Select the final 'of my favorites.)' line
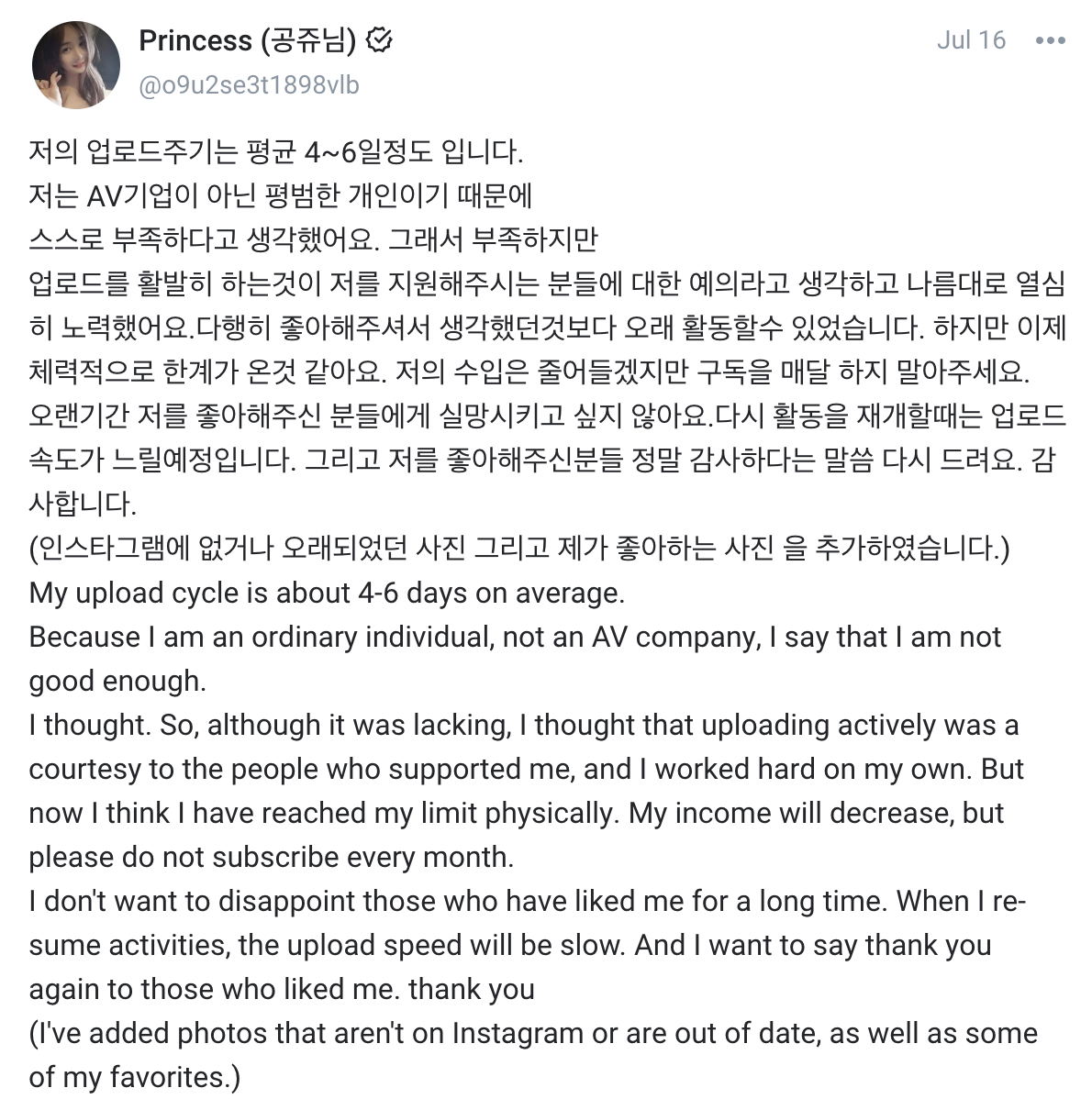The image size is (1092, 1099). pos(135,1077)
